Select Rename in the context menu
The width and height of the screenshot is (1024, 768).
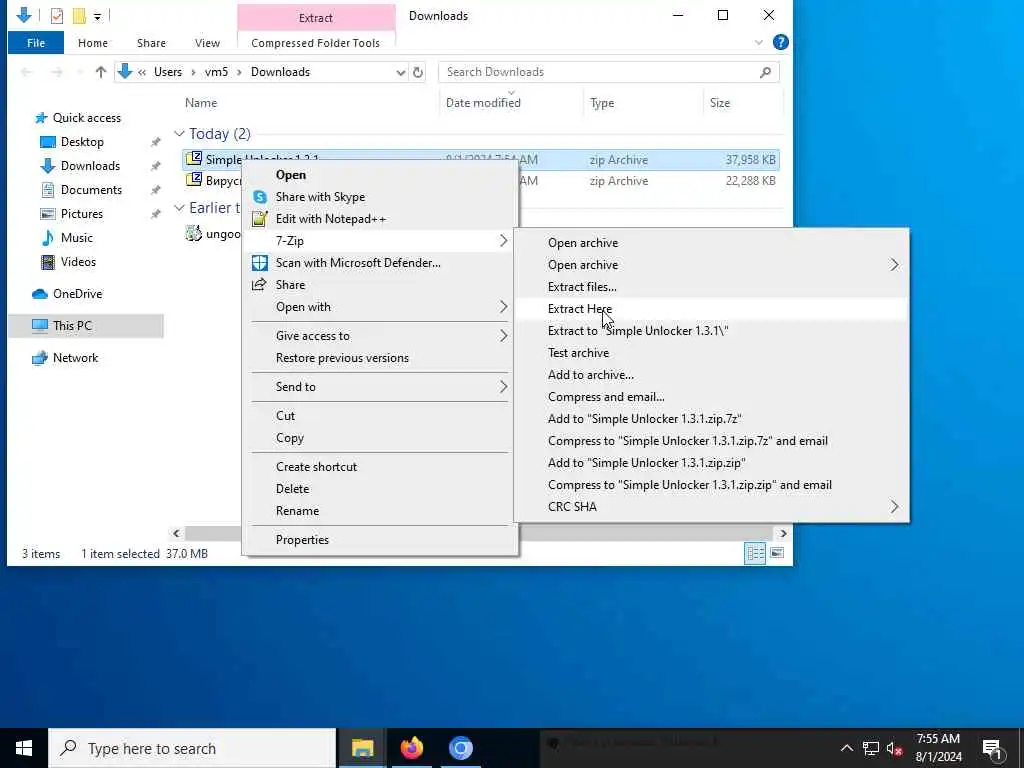pos(380,511)
